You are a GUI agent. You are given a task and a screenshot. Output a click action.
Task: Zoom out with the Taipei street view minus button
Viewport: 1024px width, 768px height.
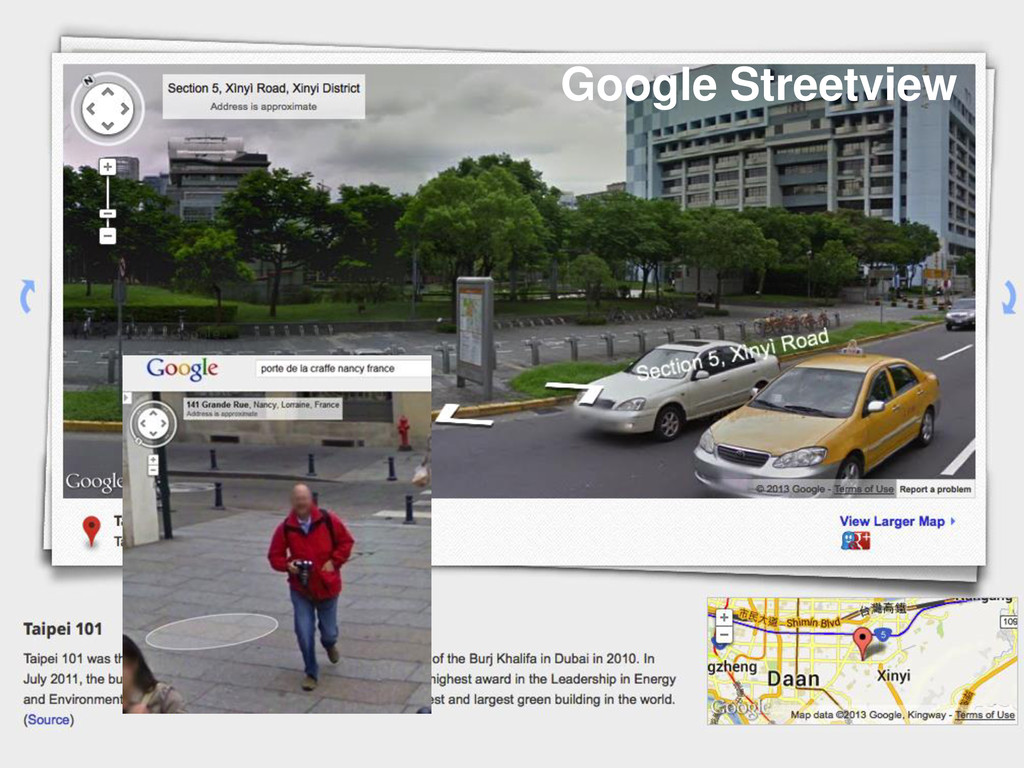coord(108,236)
